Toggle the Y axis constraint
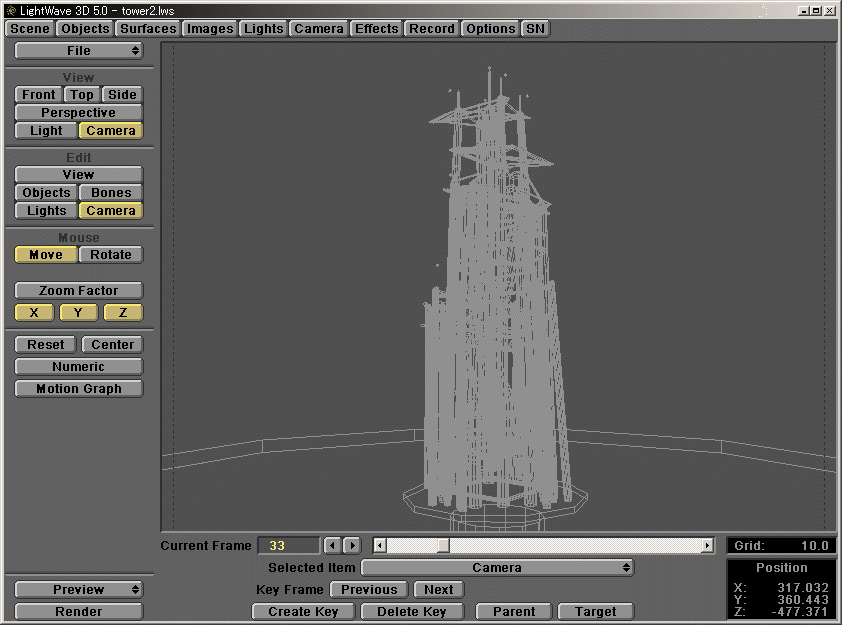The image size is (842, 625). pos(78,312)
